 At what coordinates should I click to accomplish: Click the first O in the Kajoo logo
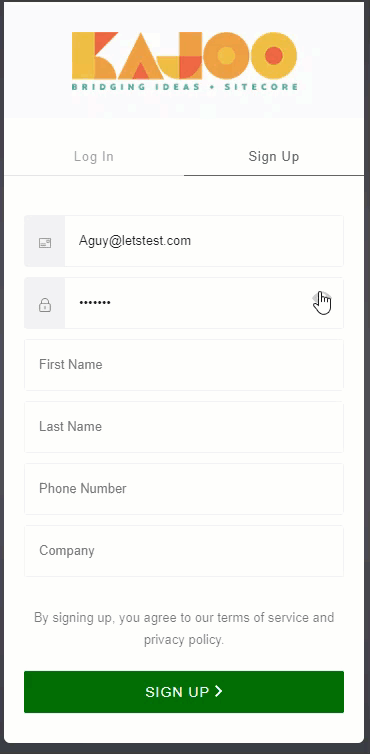(226, 55)
